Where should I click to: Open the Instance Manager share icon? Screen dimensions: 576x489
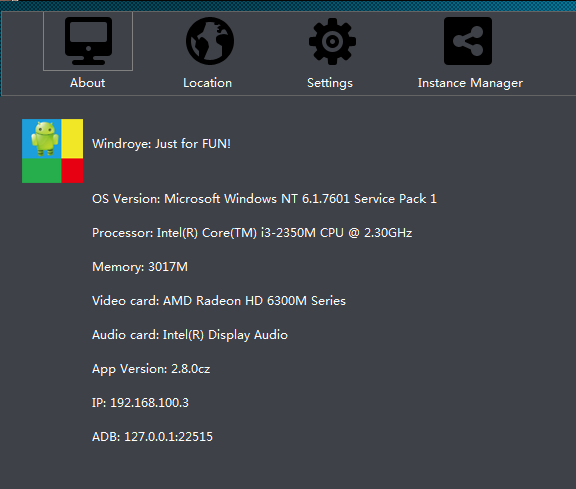468,41
